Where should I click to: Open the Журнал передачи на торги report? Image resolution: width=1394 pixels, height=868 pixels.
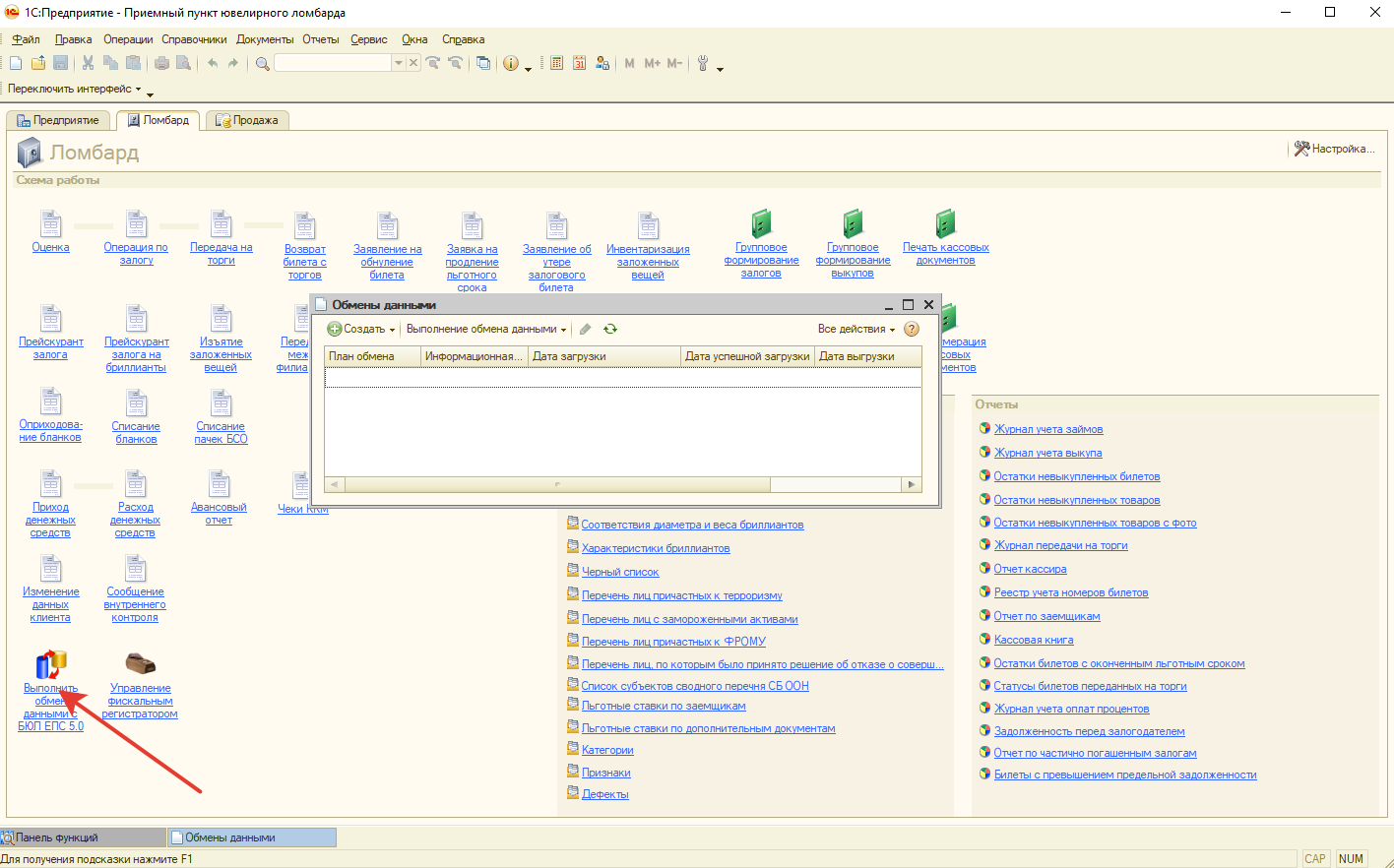1060,545
